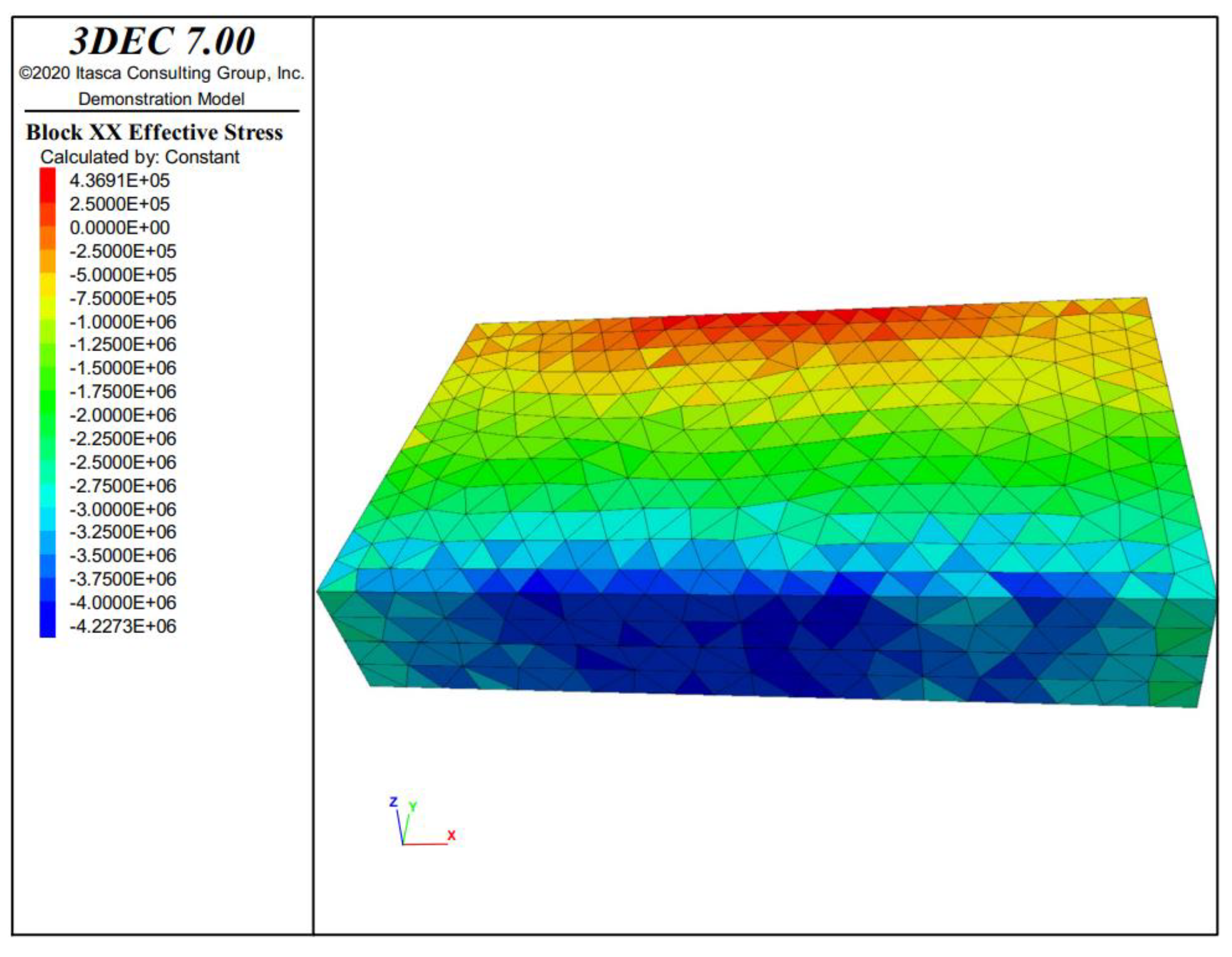
Task: Click the dark blue -4.2273E+06 legend swatch
Action: point(48,626)
